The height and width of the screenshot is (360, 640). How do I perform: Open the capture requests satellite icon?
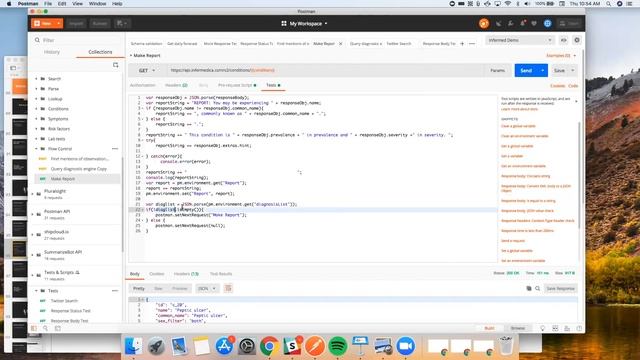(498, 24)
